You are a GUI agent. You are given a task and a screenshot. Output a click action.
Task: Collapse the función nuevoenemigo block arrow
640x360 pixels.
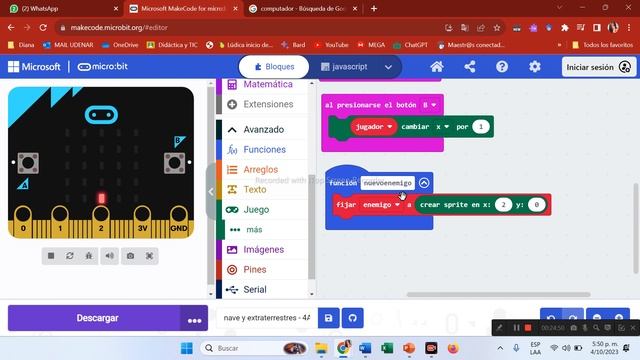(x=424, y=183)
